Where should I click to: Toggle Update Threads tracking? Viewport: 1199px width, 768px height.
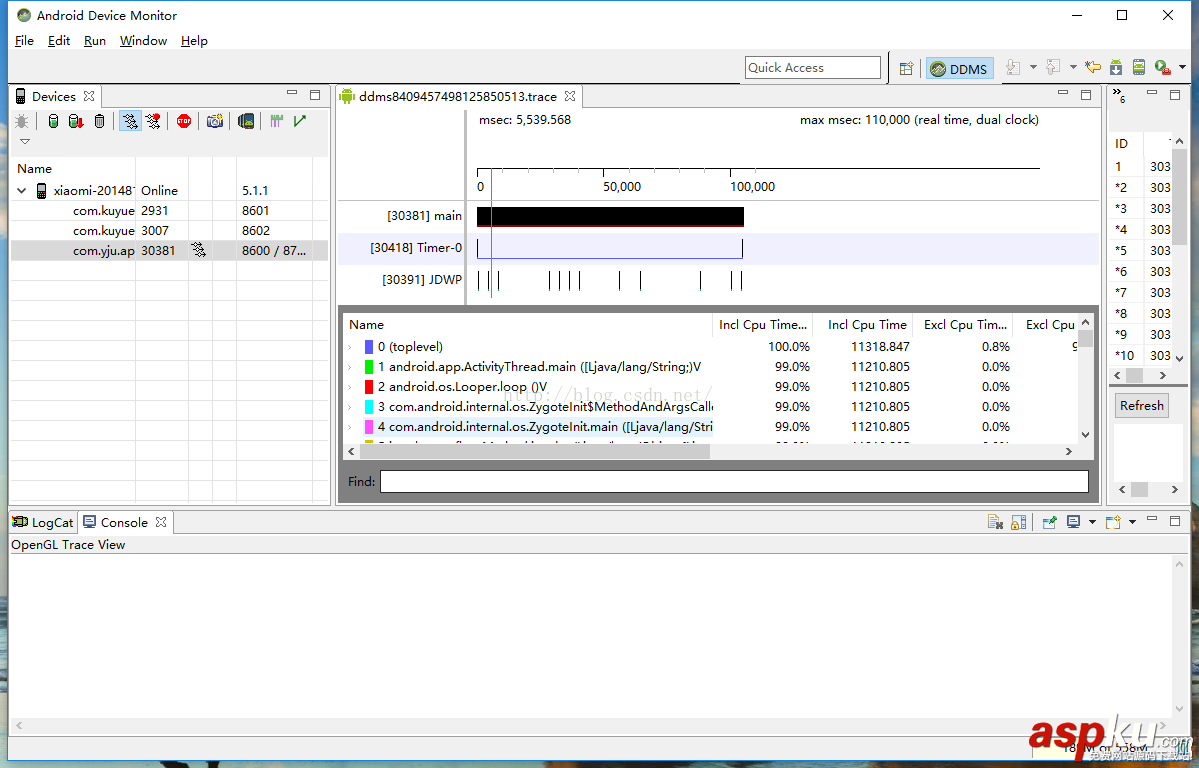[130, 120]
